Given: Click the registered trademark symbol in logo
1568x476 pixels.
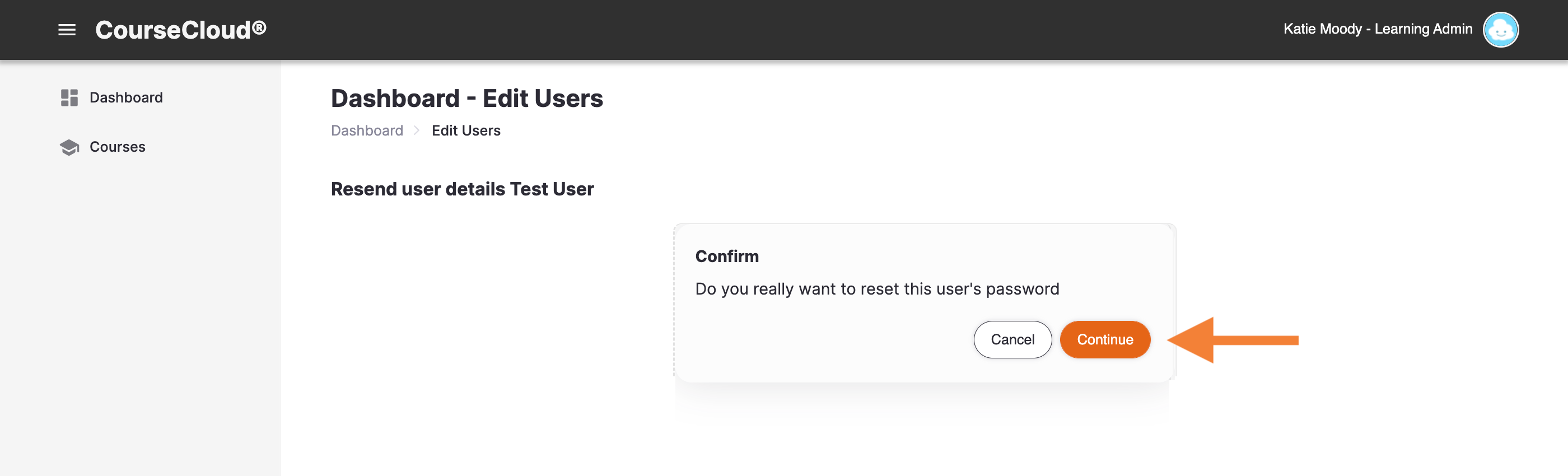Looking at the screenshot, I should pyautogui.click(x=259, y=26).
